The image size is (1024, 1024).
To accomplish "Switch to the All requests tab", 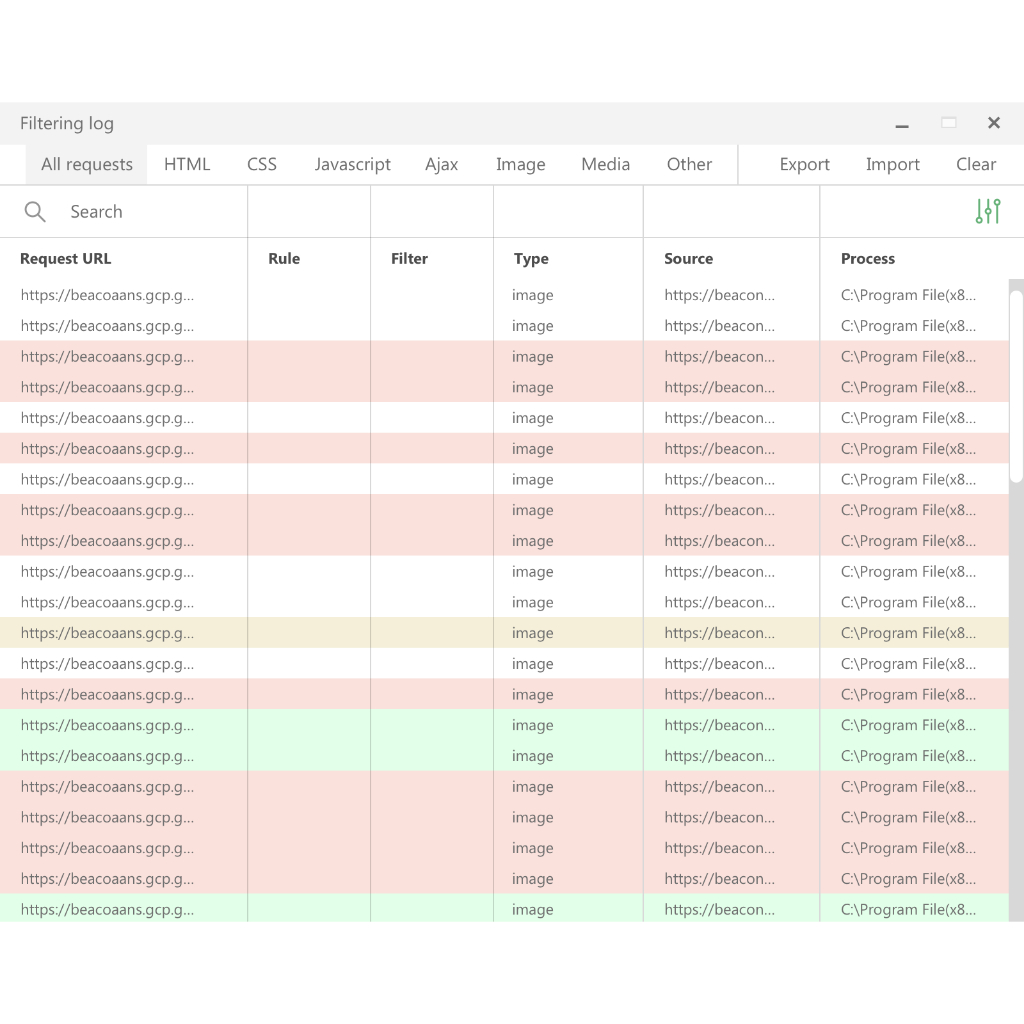I will 87,165.
